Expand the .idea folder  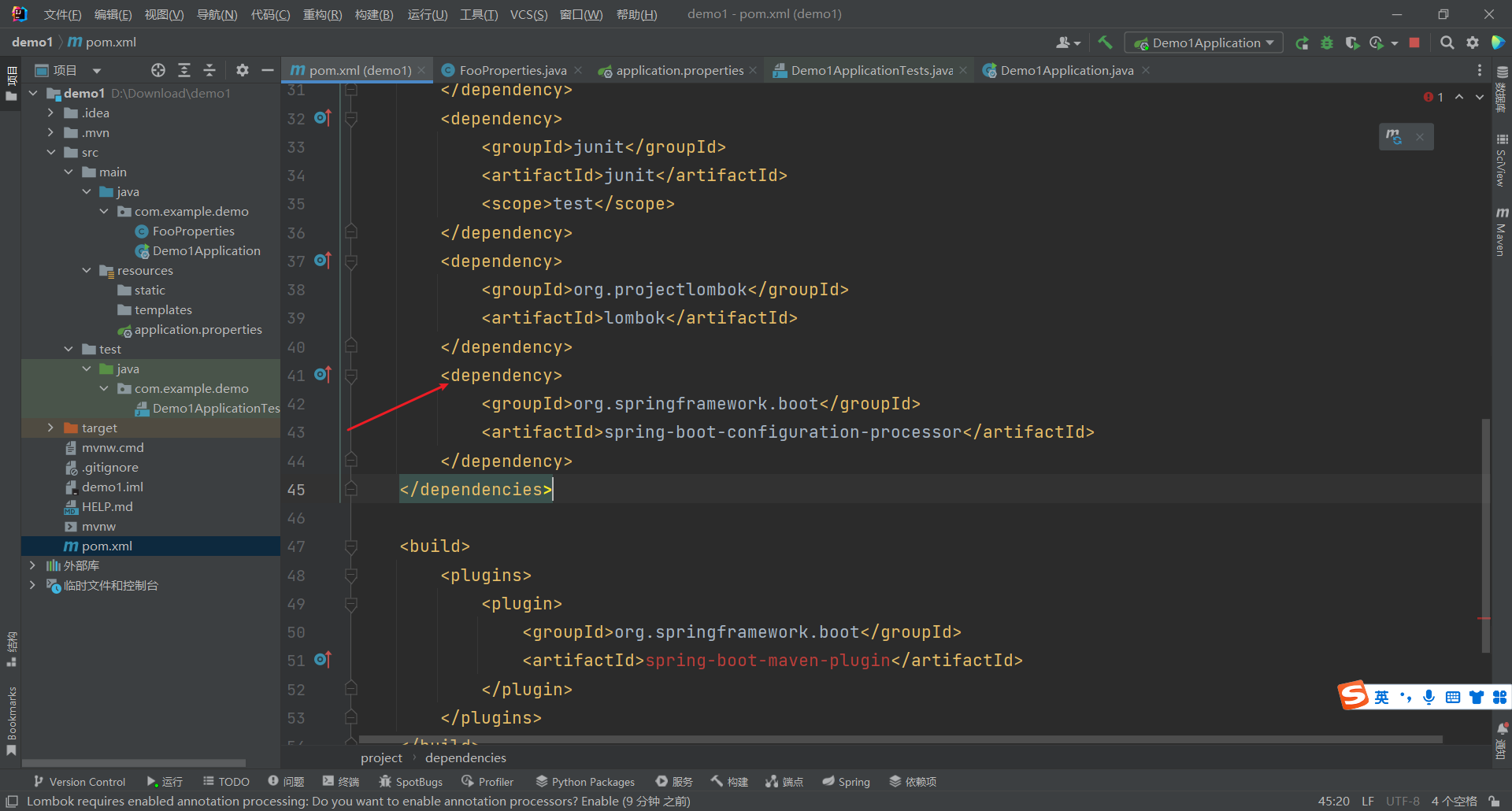(x=51, y=113)
